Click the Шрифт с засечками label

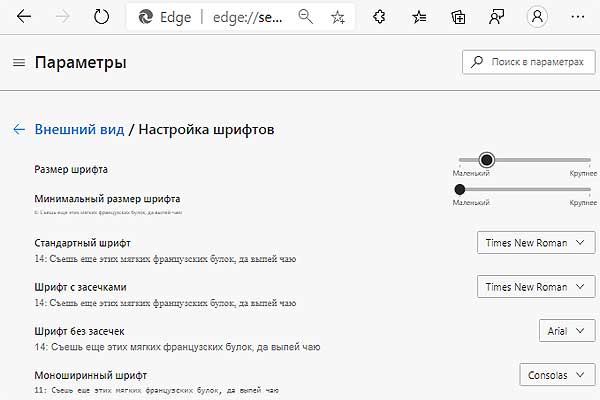coord(80,287)
